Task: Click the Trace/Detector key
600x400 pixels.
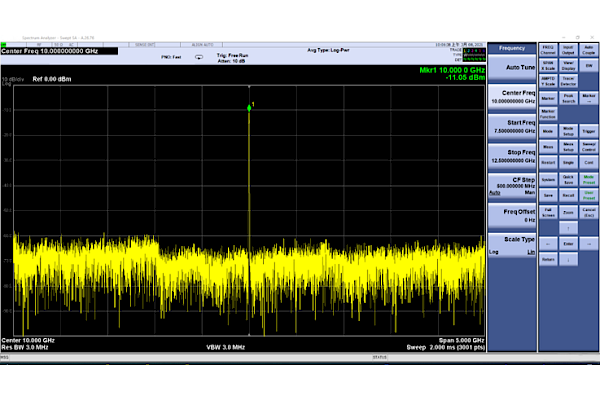Action: click(568, 81)
